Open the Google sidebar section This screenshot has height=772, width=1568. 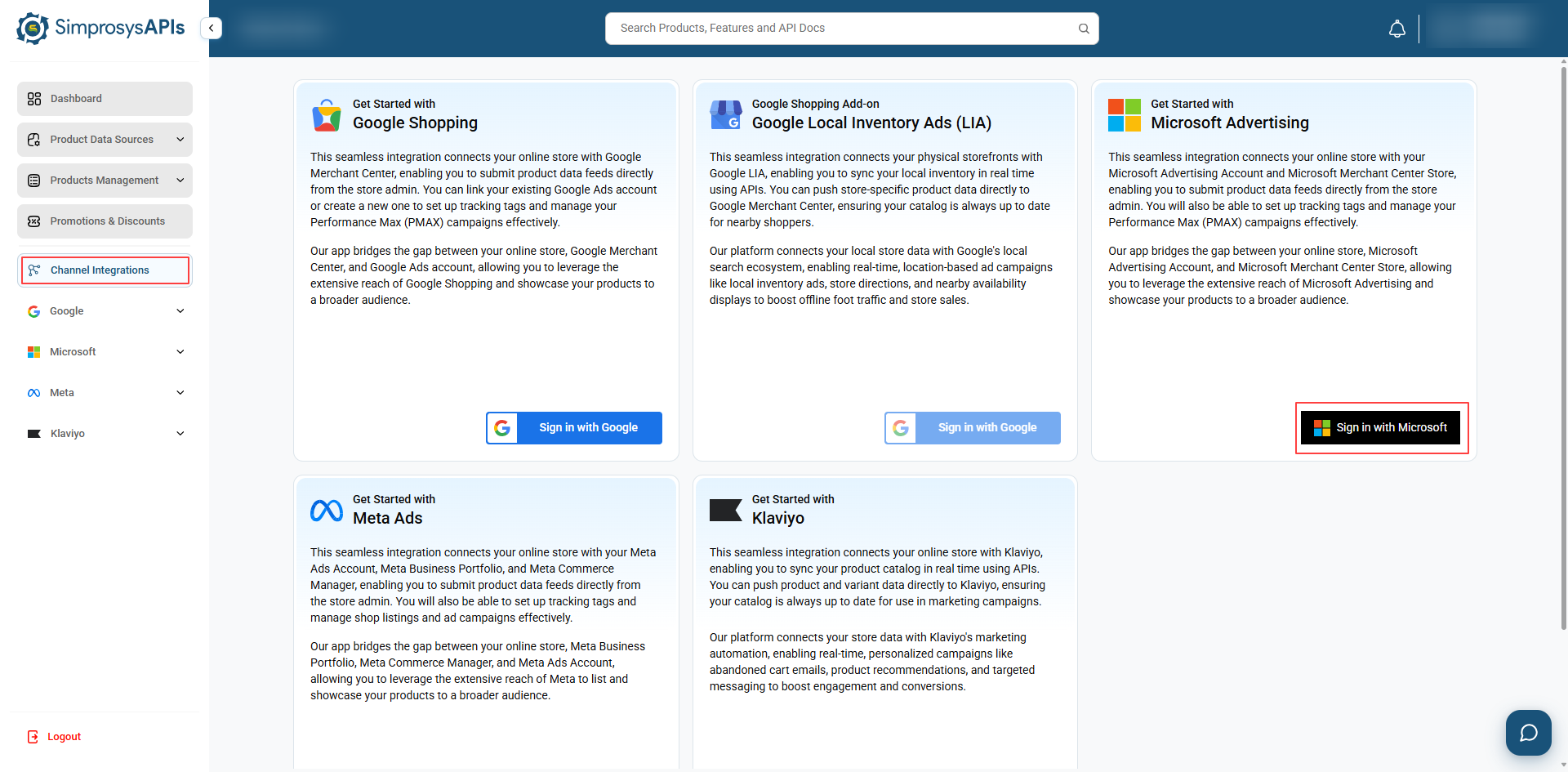(x=105, y=311)
